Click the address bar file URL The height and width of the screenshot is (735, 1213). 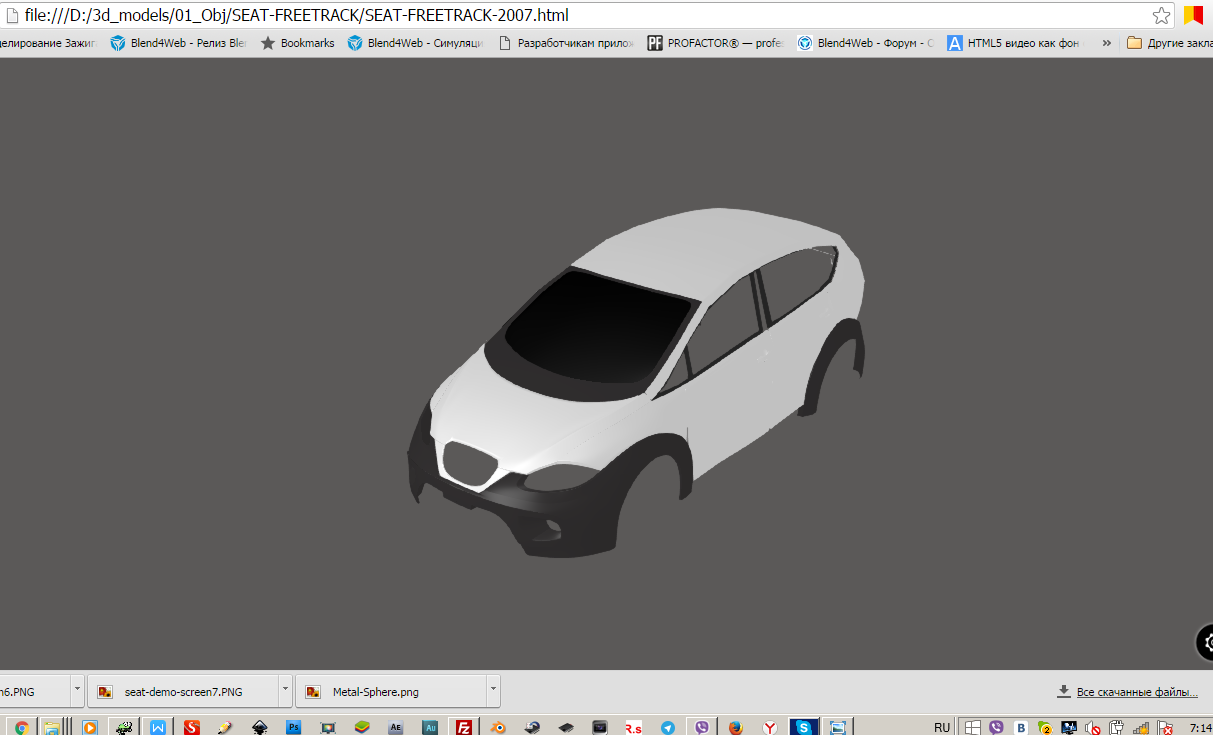pyautogui.click(x=296, y=16)
